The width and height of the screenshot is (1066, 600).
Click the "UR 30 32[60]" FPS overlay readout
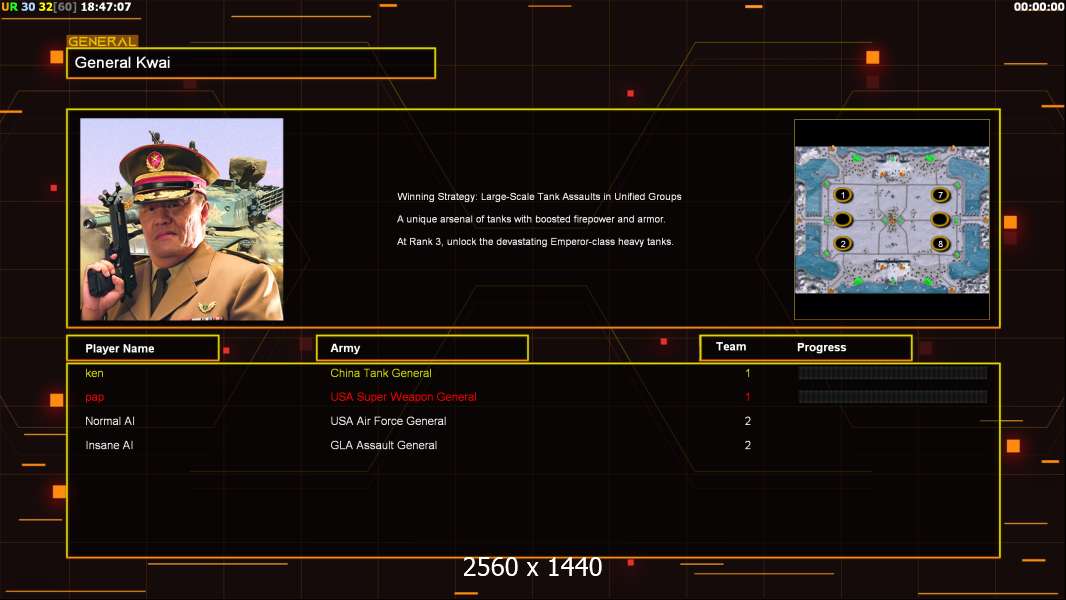pos(39,7)
